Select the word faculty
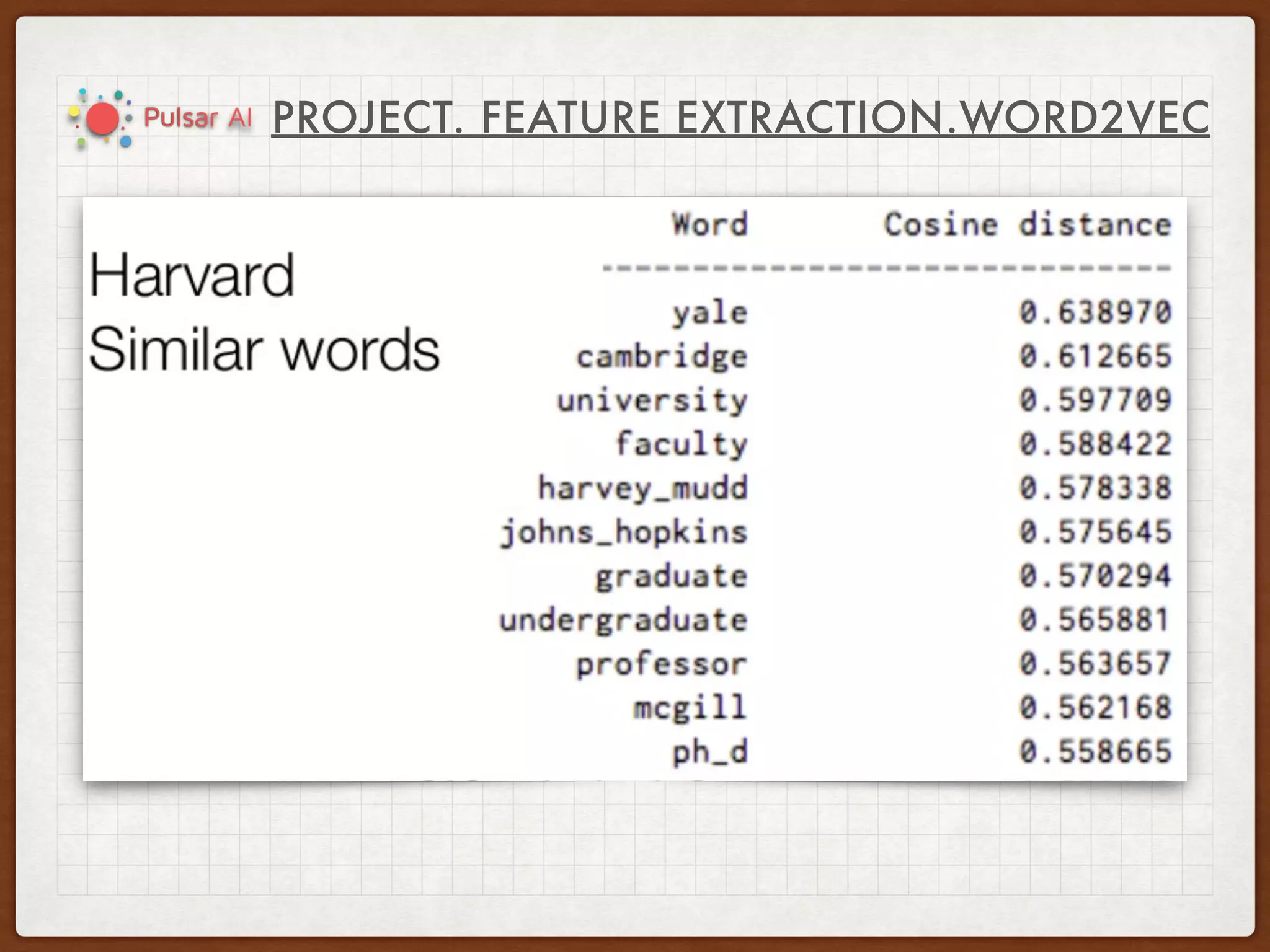This screenshot has width=1270, height=952. click(681, 444)
